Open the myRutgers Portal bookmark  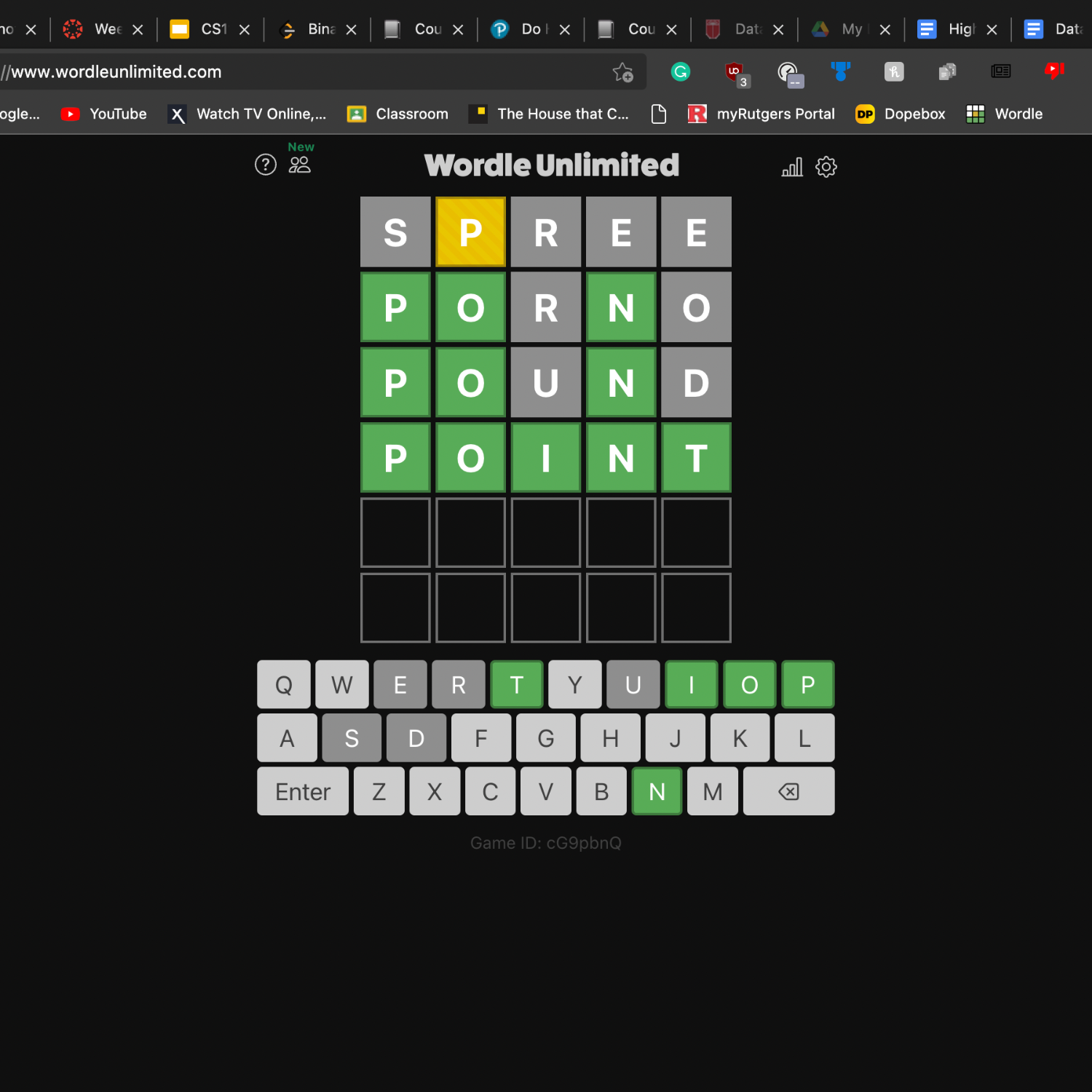coord(761,114)
